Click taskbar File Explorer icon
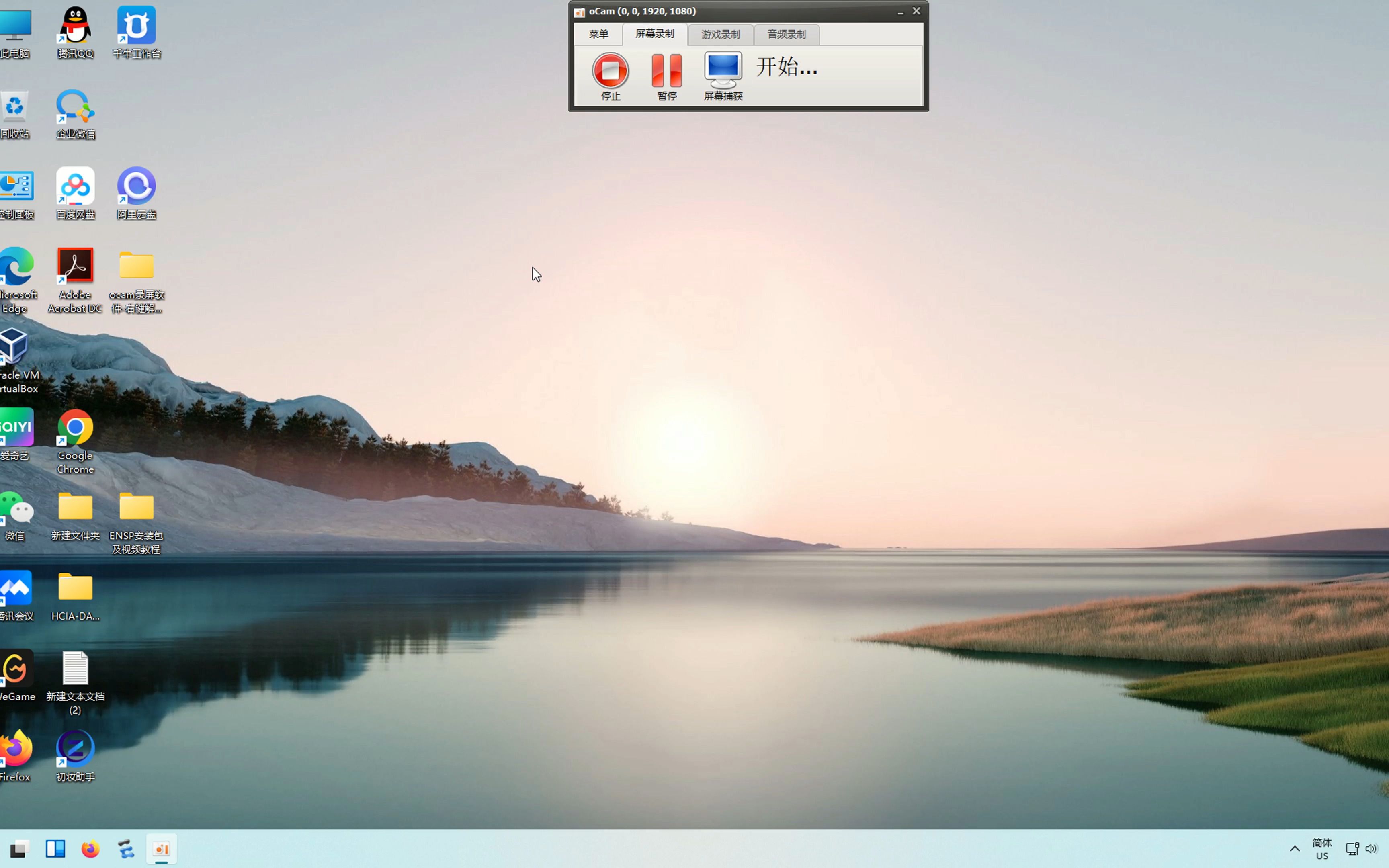The width and height of the screenshot is (1389, 868). [56, 849]
